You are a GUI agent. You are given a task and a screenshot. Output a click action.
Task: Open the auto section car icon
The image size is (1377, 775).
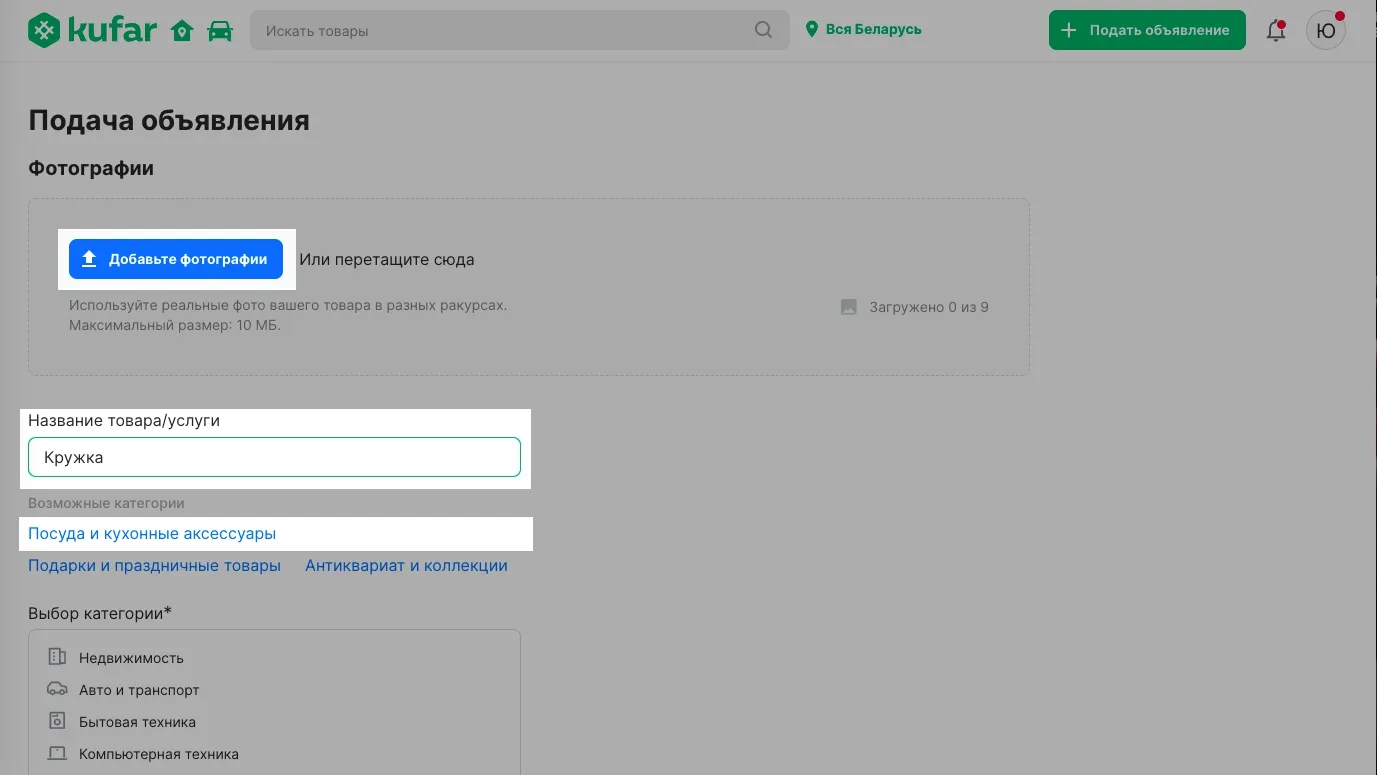coord(220,31)
